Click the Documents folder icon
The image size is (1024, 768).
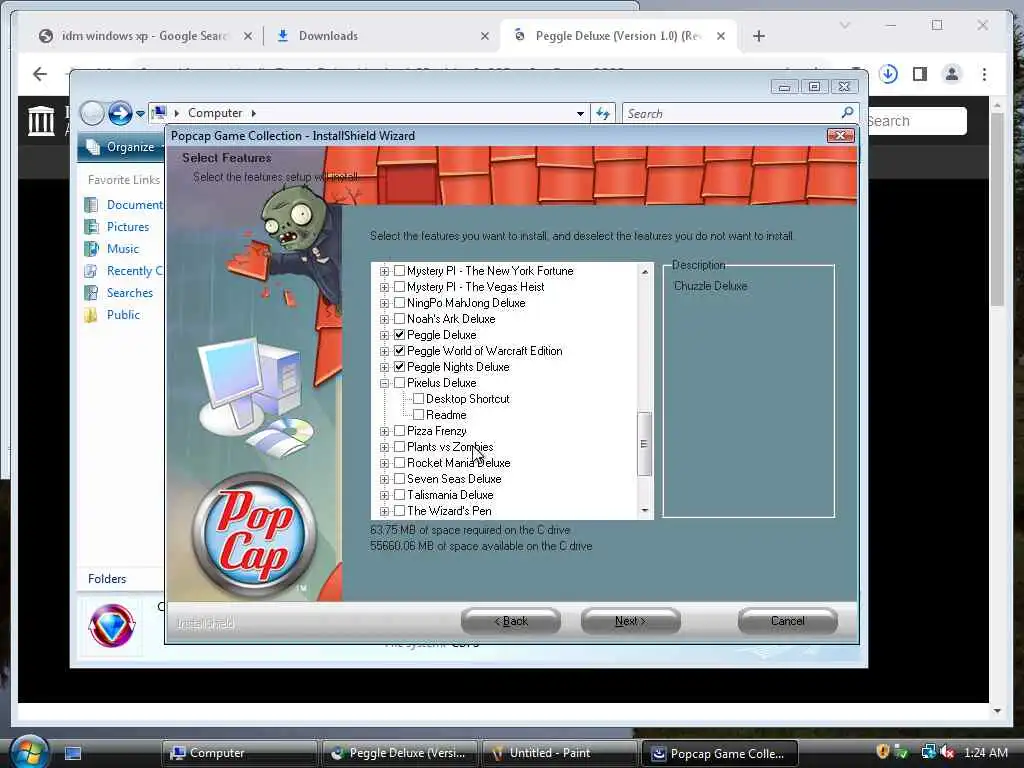[91, 205]
